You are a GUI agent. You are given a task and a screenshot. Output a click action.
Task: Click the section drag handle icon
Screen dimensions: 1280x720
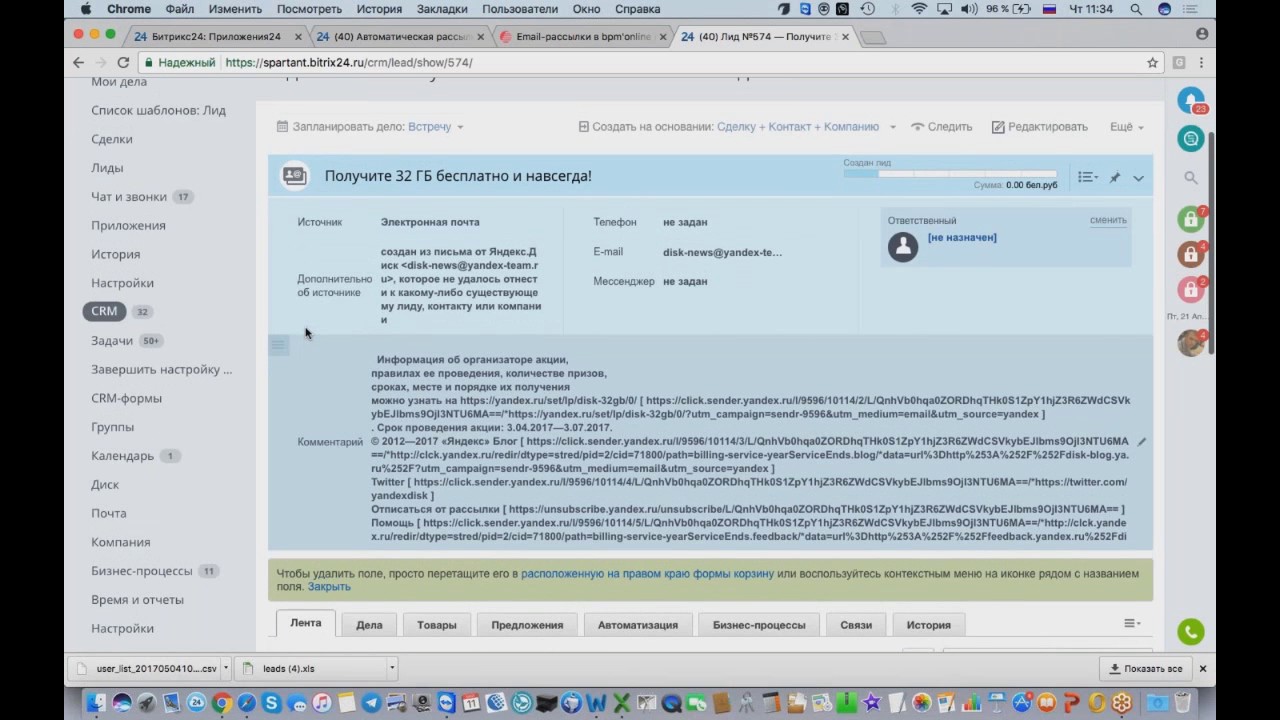[279, 345]
